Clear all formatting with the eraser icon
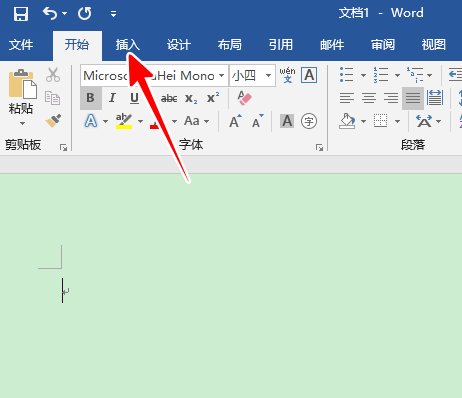Viewport: 462px width, 398px height. 244,98
